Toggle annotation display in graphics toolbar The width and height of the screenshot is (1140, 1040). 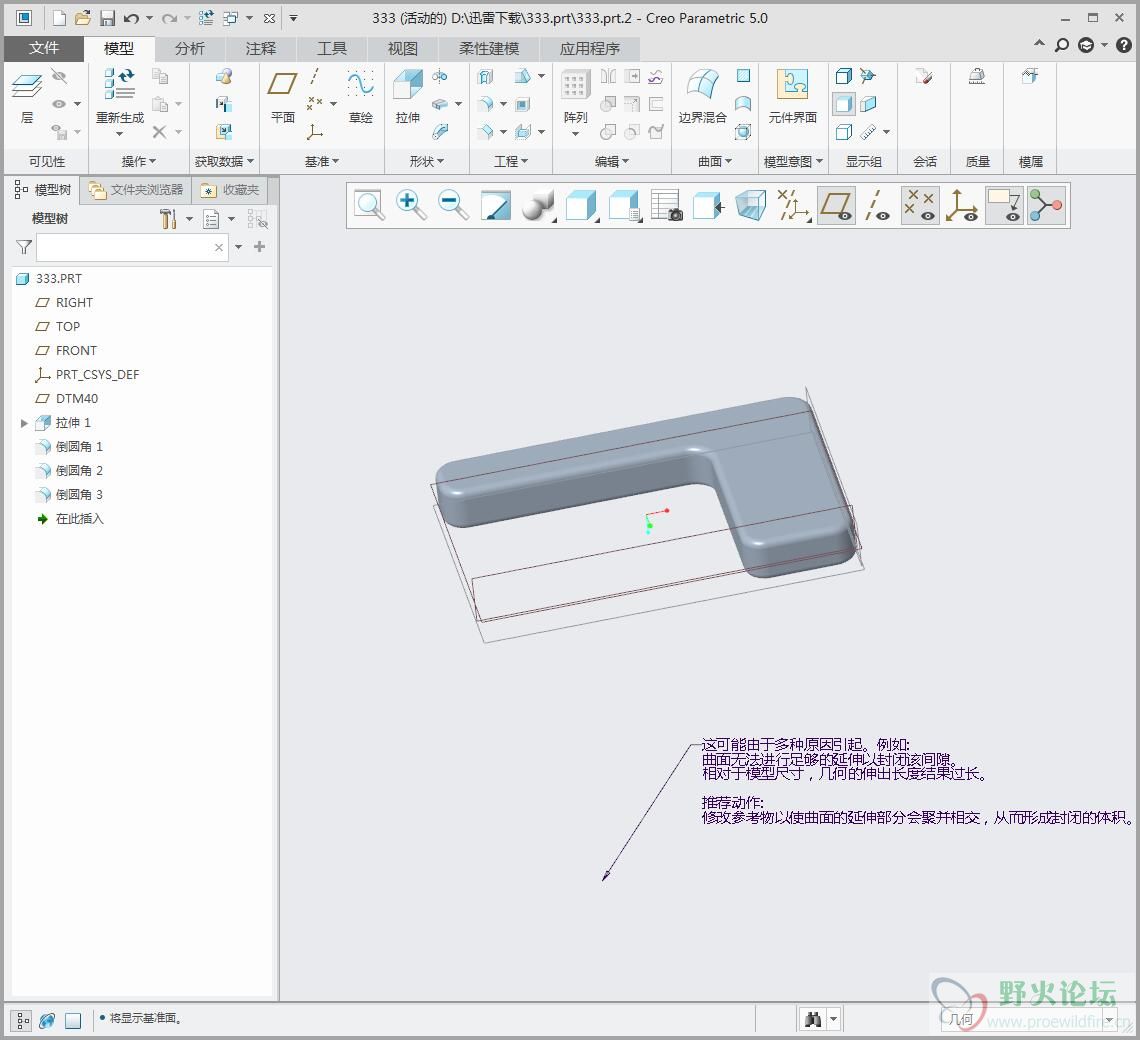[1004, 206]
